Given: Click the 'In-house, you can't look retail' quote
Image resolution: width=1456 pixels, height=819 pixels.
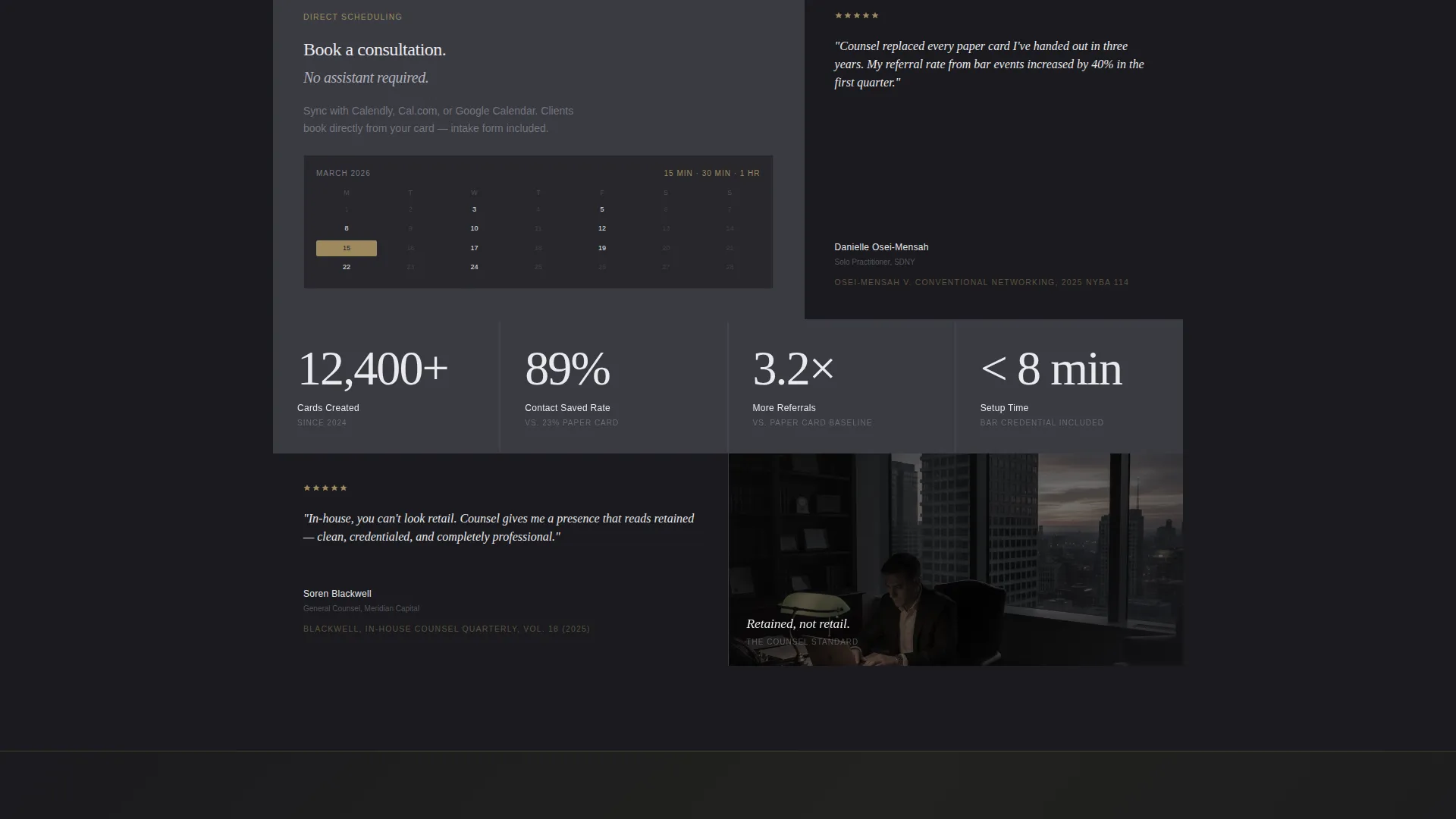Looking at the screenshot, I should pyautogui.click(x=499, y=528).
